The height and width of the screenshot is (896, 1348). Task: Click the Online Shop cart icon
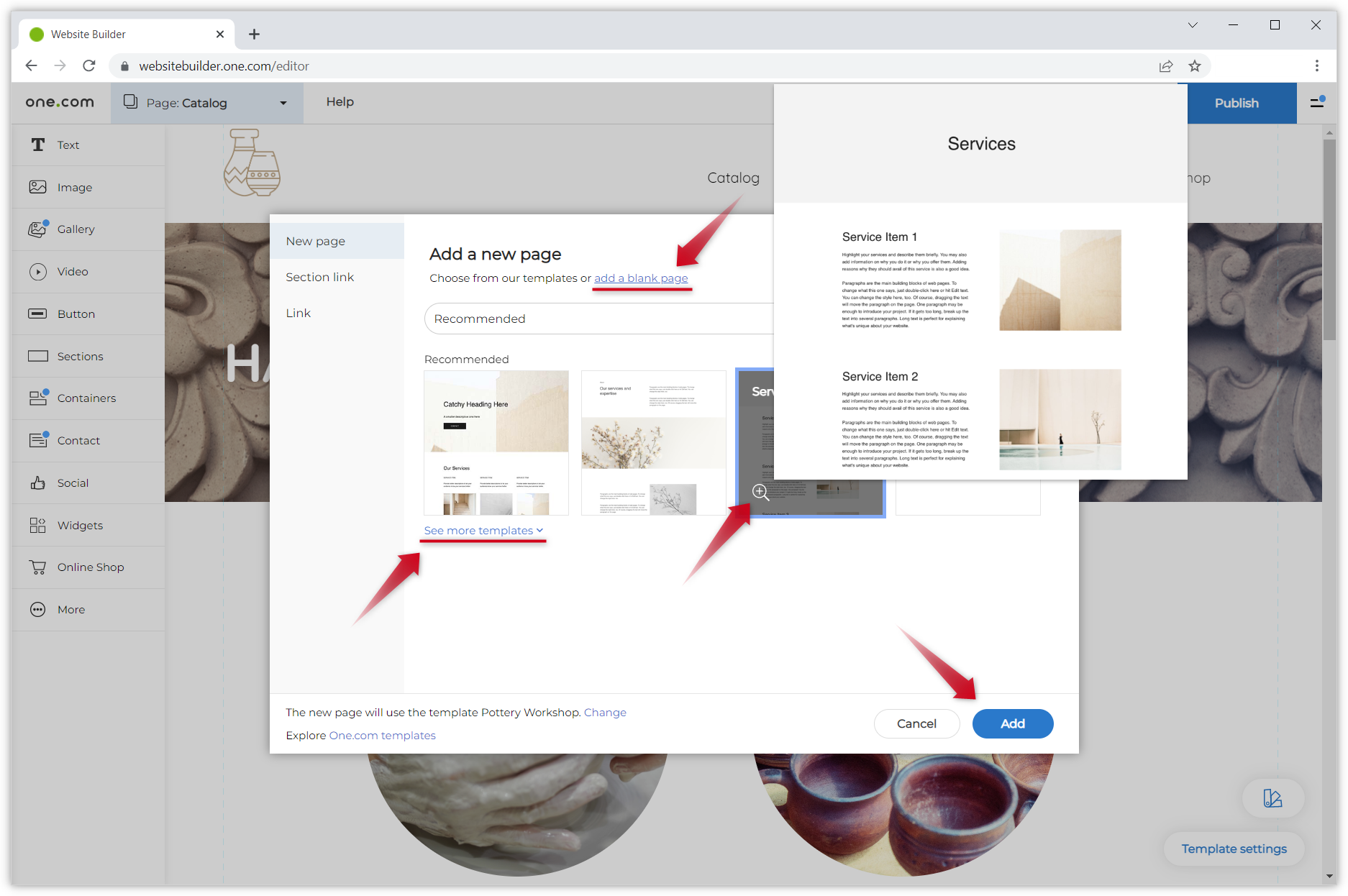pos(38,567)
